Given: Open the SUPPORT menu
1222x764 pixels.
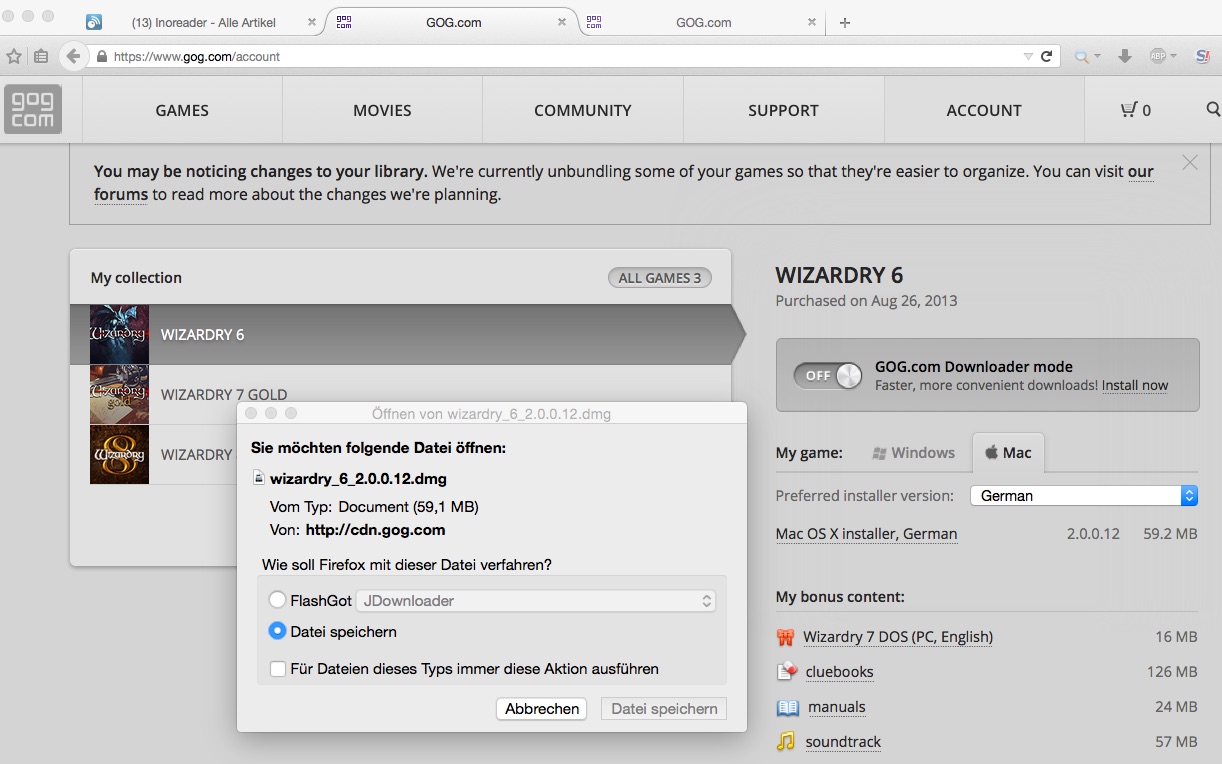Looking at the screenshot, I should pos(783,110).
